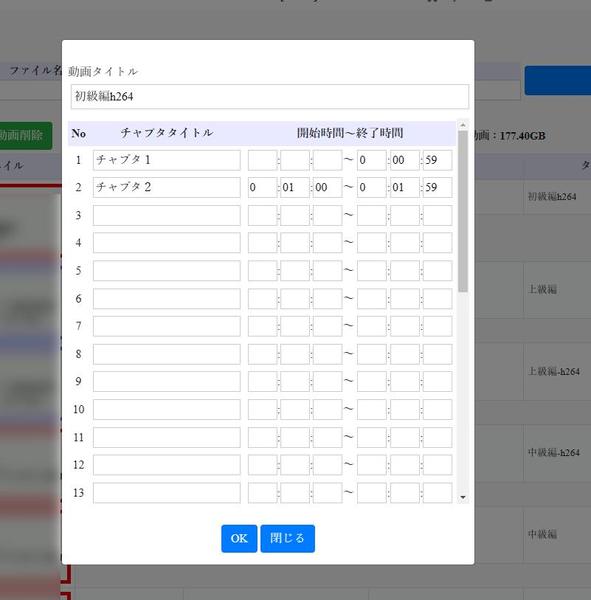591x600 pixels.
Task: Select the chapter 1 title field チャプタ１
Action: [x=167, y=160]
